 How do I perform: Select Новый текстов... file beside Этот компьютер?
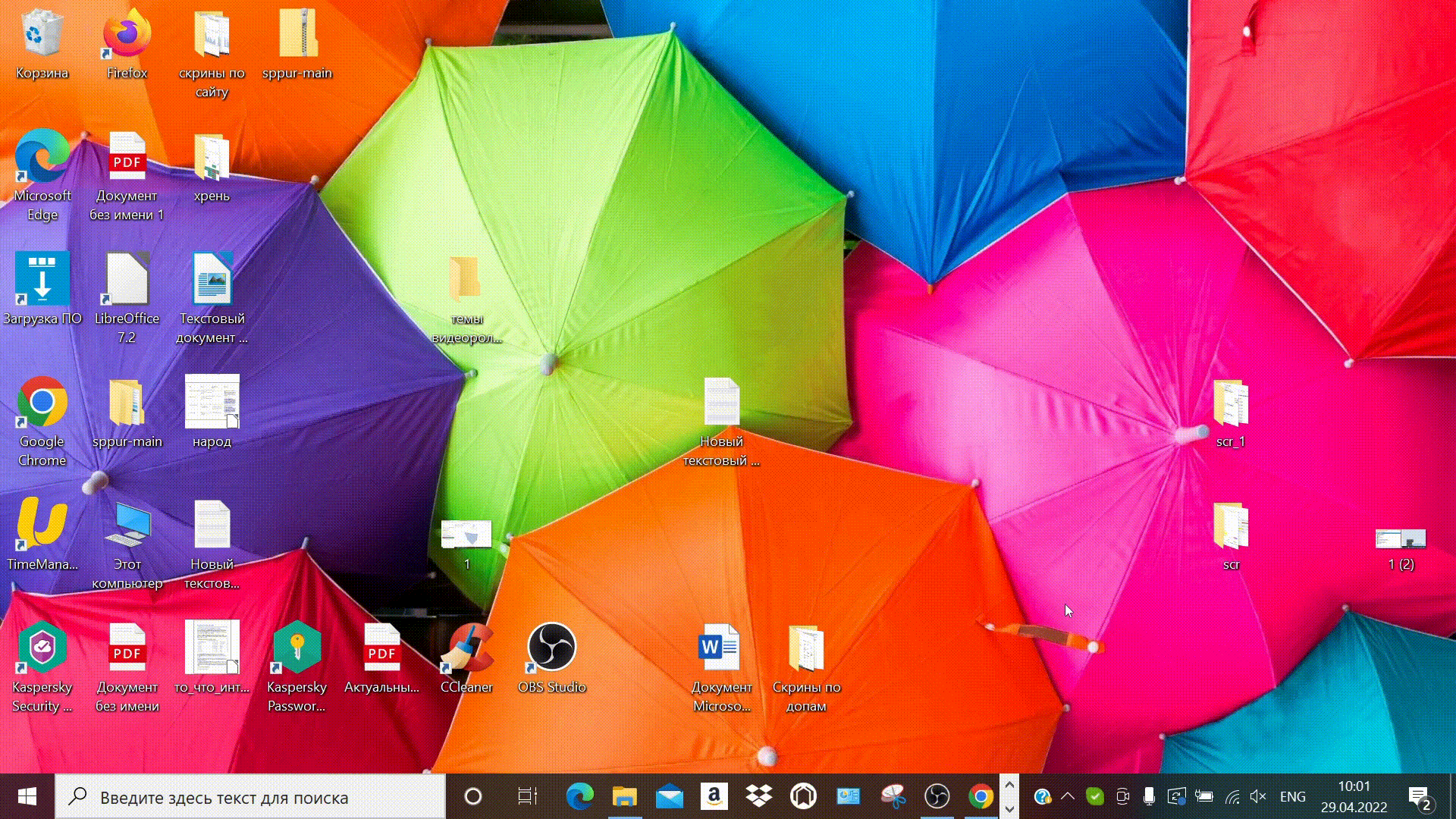tap(212, 544)
